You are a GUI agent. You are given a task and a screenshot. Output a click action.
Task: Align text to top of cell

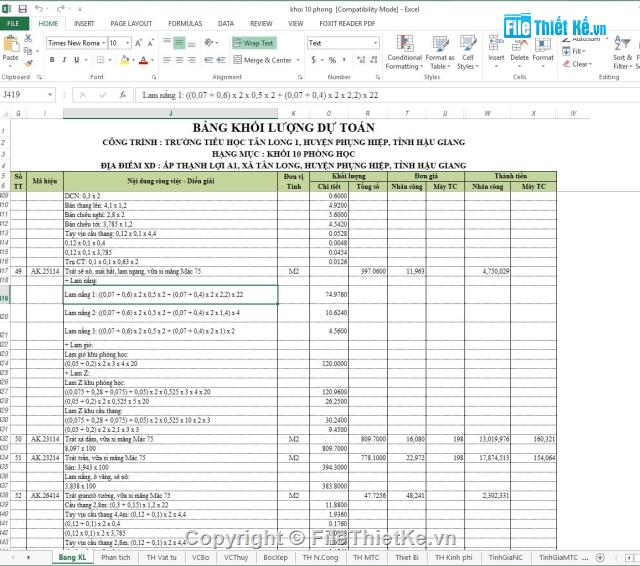point(167,42)
